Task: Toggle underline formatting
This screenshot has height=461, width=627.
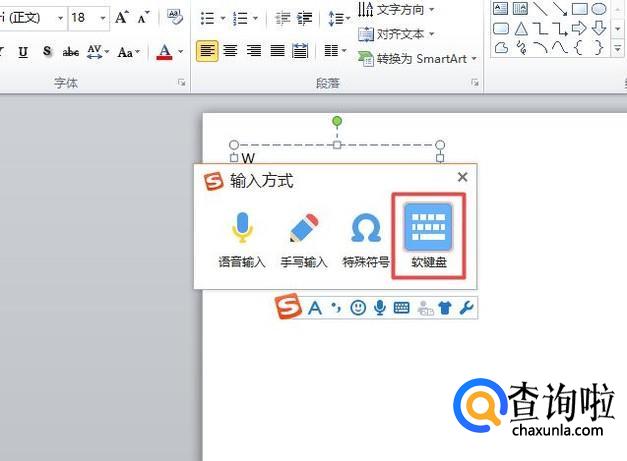Action: (22, 52)
